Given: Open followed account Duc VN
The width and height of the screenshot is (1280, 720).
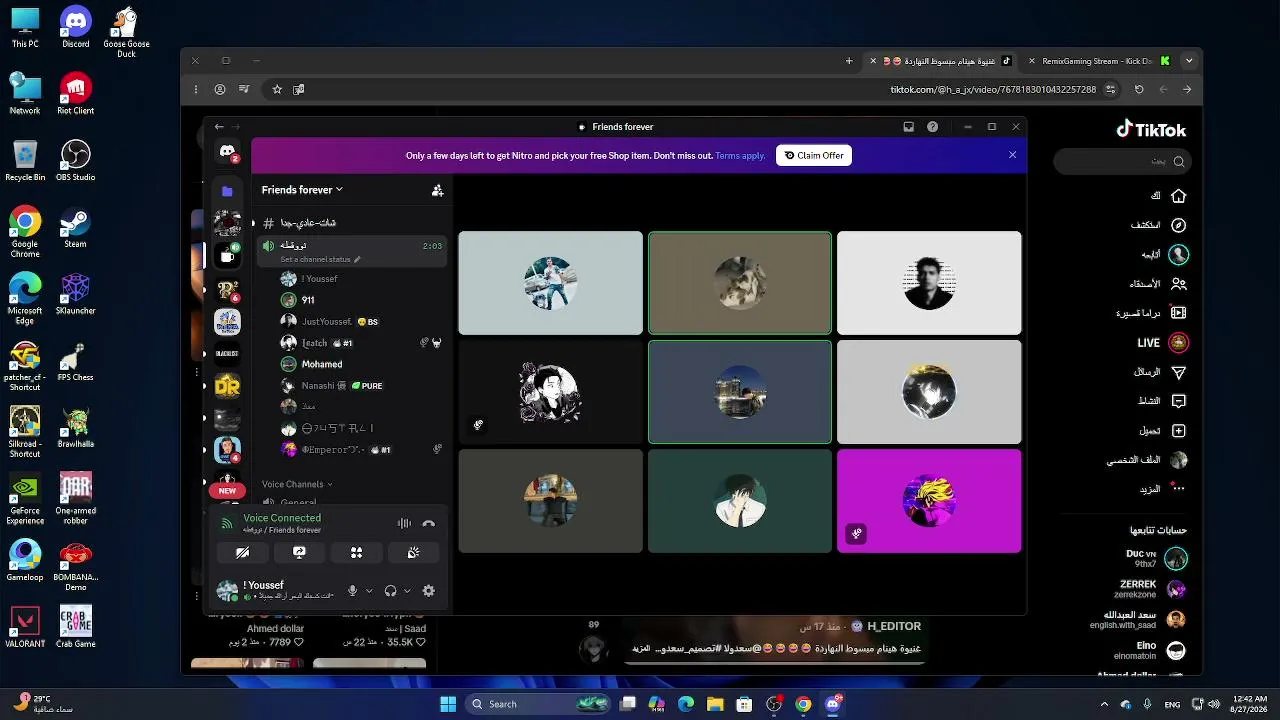Looking at the screenshot, I should 1156,558.
